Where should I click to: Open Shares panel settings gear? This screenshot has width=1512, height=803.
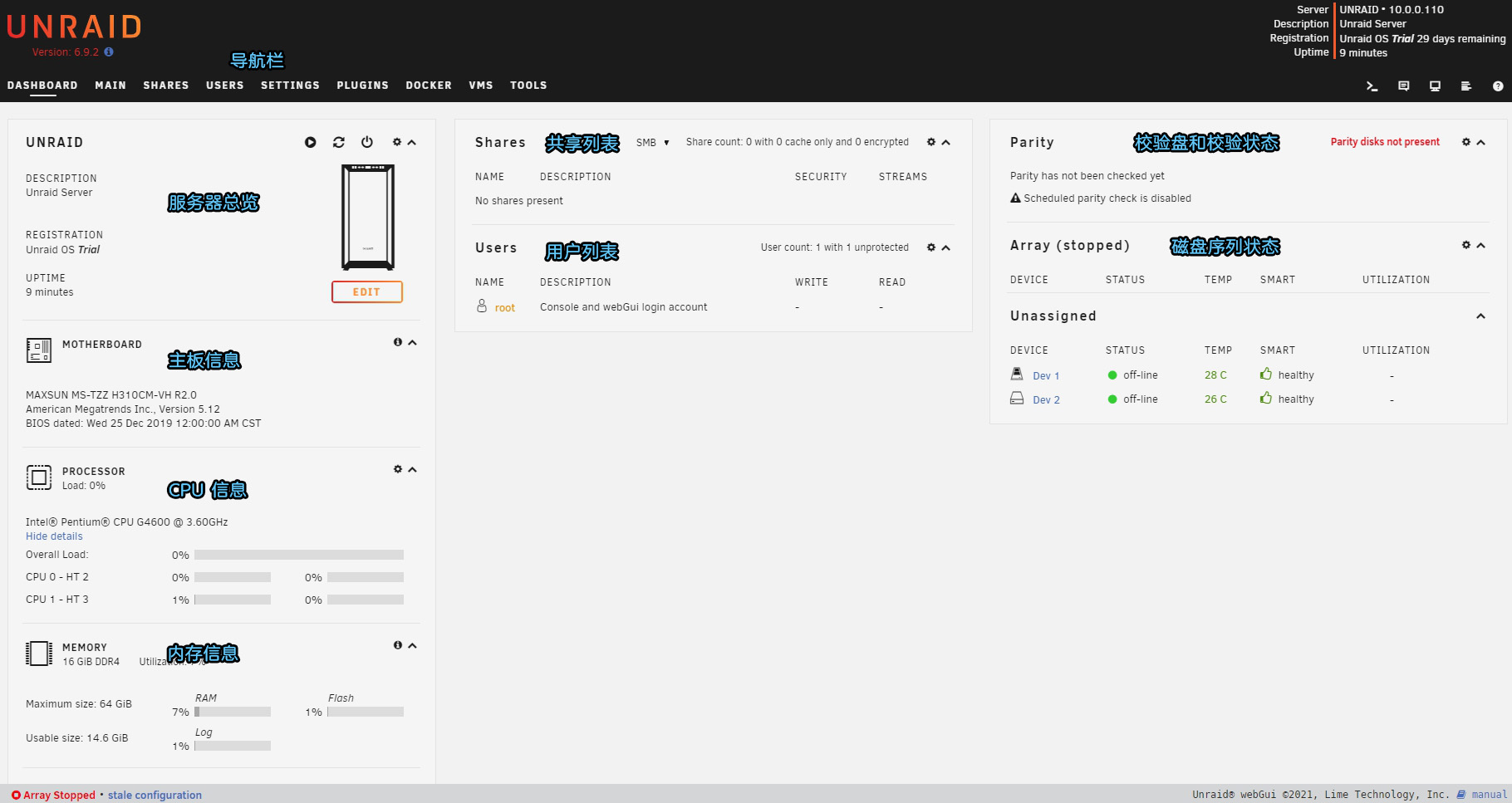[931, 142]
